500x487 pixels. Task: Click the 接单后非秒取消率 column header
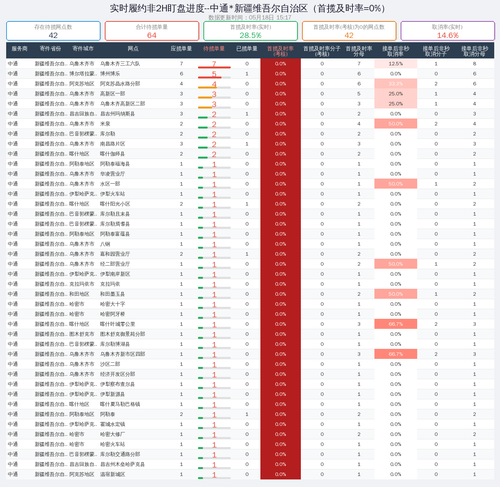pyautogui.click(x=396, y=51)
